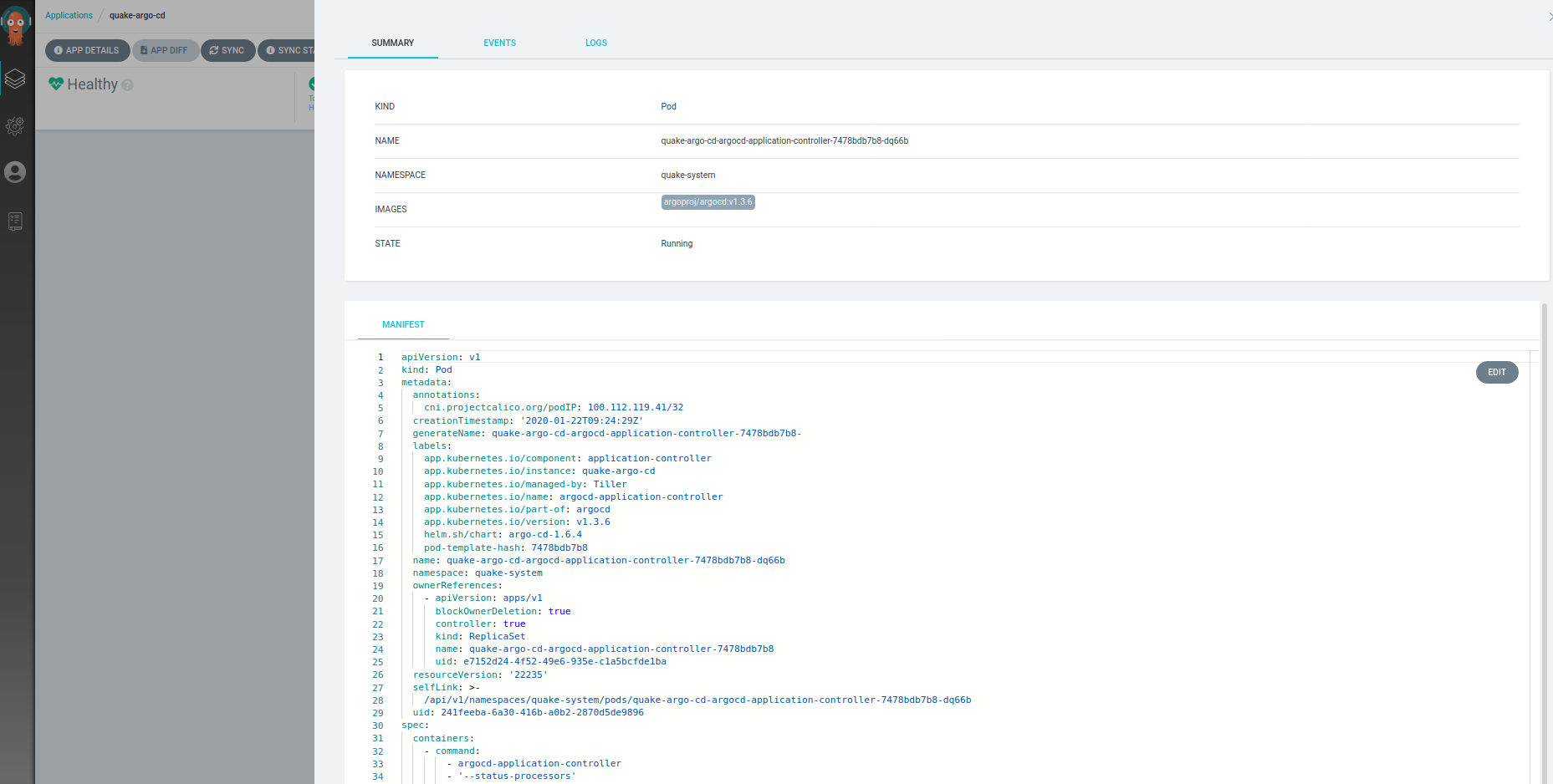This screenshot has height=784, width=1553.
Task: Click line number 30 in gutter
Action: 378,725
